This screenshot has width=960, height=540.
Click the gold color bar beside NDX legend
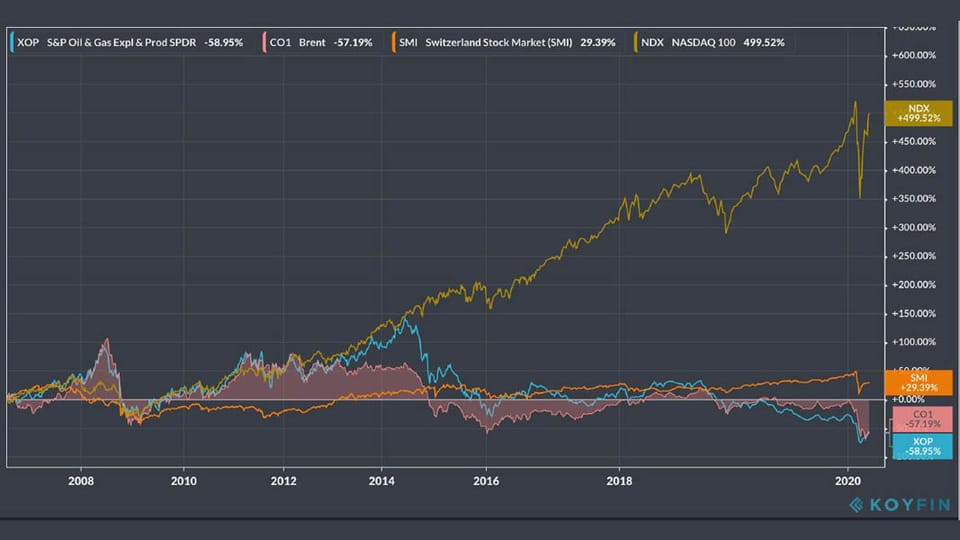point(636,42)
